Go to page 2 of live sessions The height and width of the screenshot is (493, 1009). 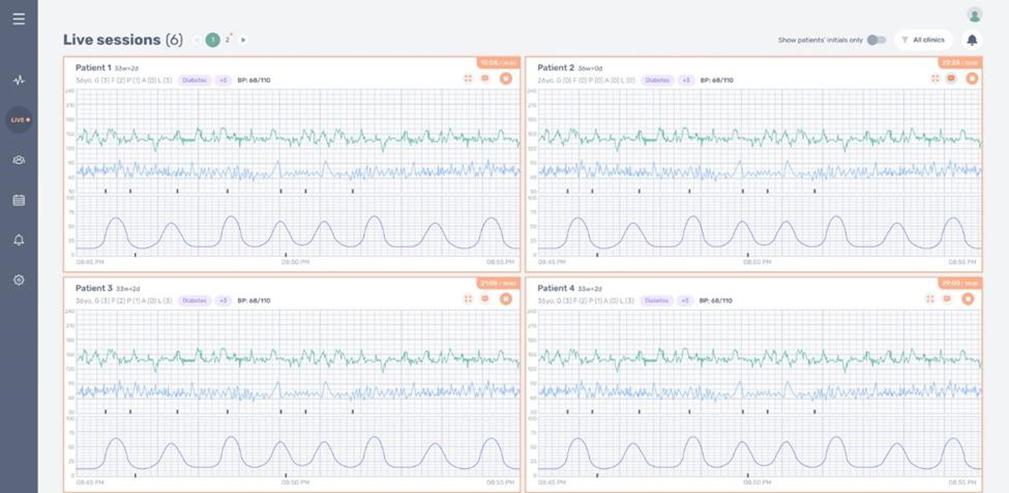click(227, 40)
